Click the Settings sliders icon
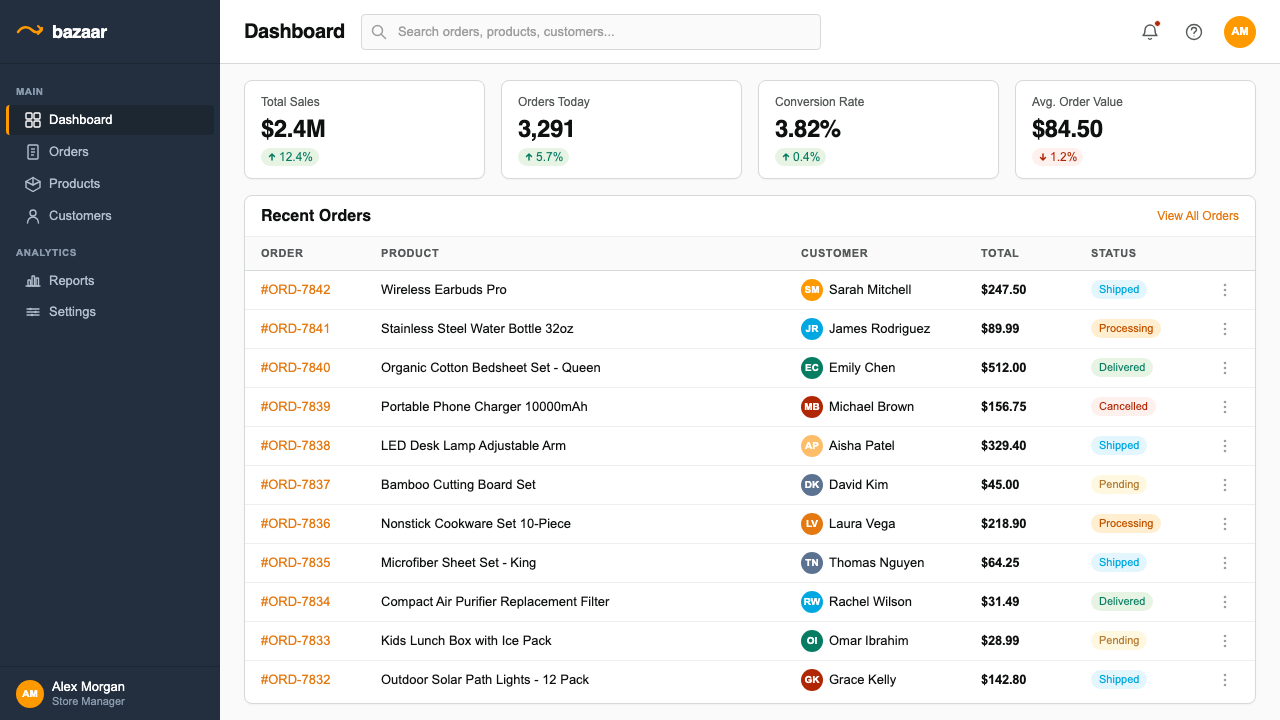 (33, 312)
